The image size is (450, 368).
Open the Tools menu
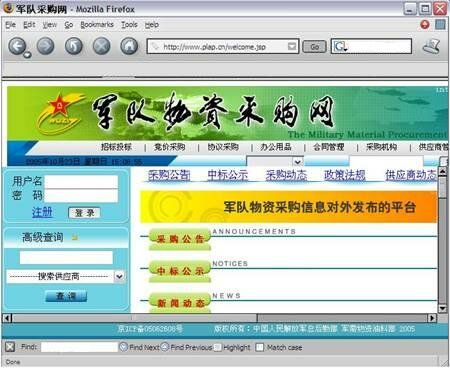(x=129, y=25)
